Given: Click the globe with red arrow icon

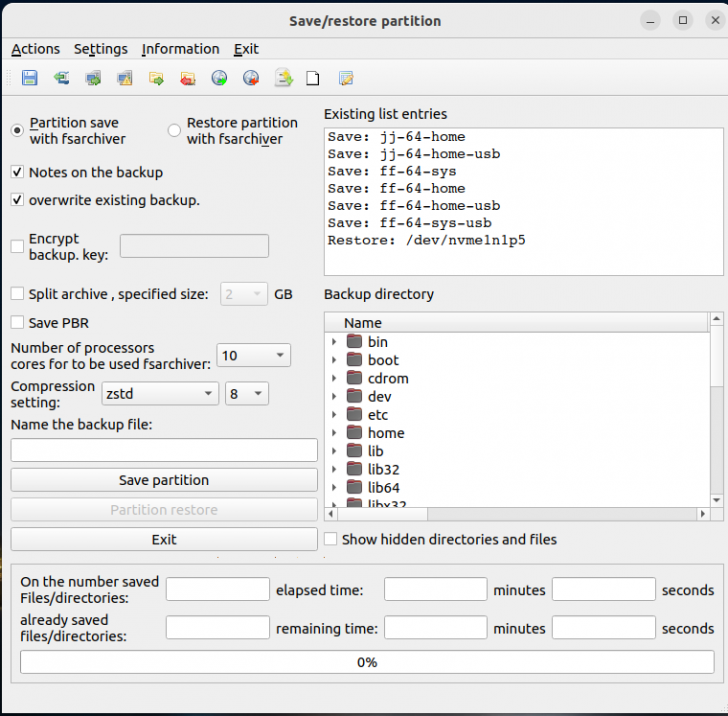Looking at the screenshot, I should point(251,78).
